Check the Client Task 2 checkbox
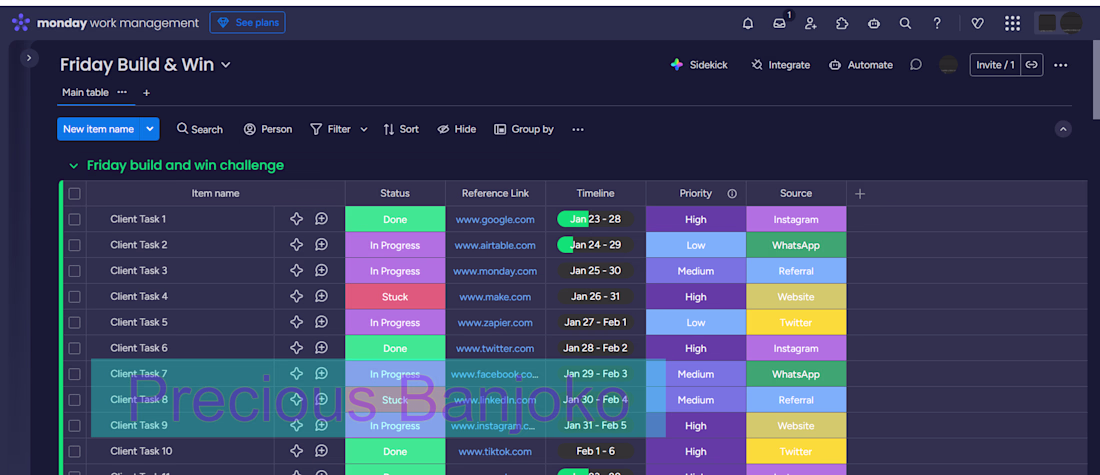 74,245
